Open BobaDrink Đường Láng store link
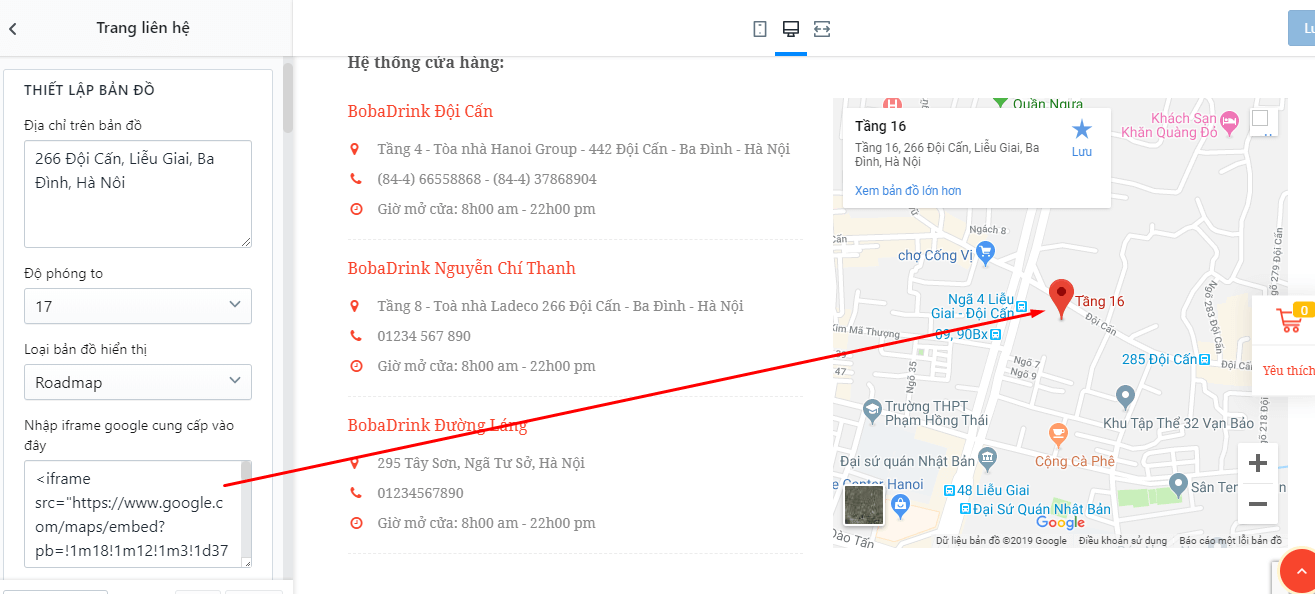Image resolution: width=1315 pixels, height=594 pixels. (437, 425)
